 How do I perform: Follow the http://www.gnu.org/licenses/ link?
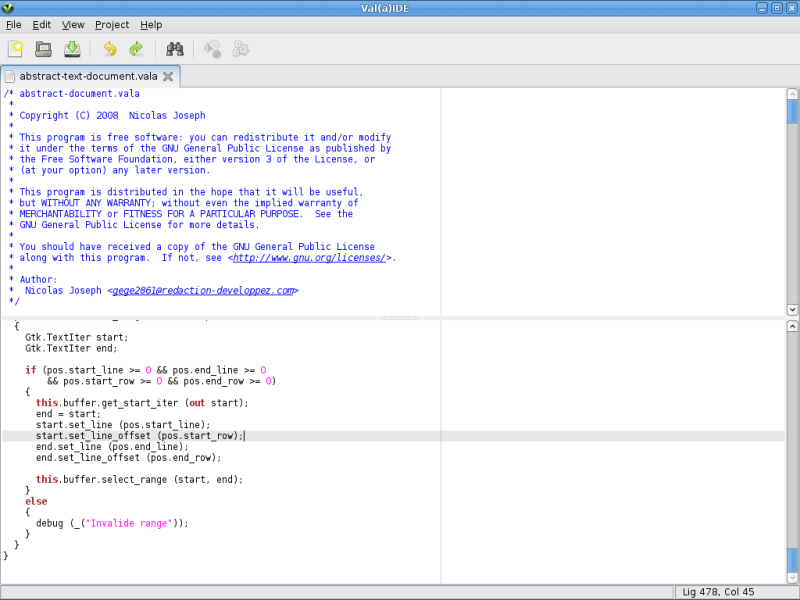[309, 258]
